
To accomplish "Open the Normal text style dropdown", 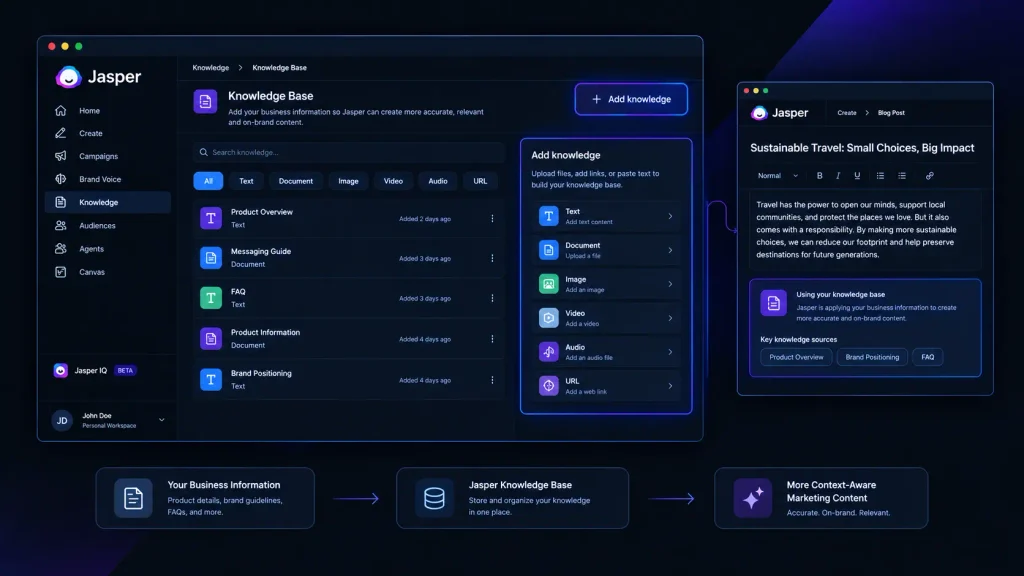I will (777, 176).
